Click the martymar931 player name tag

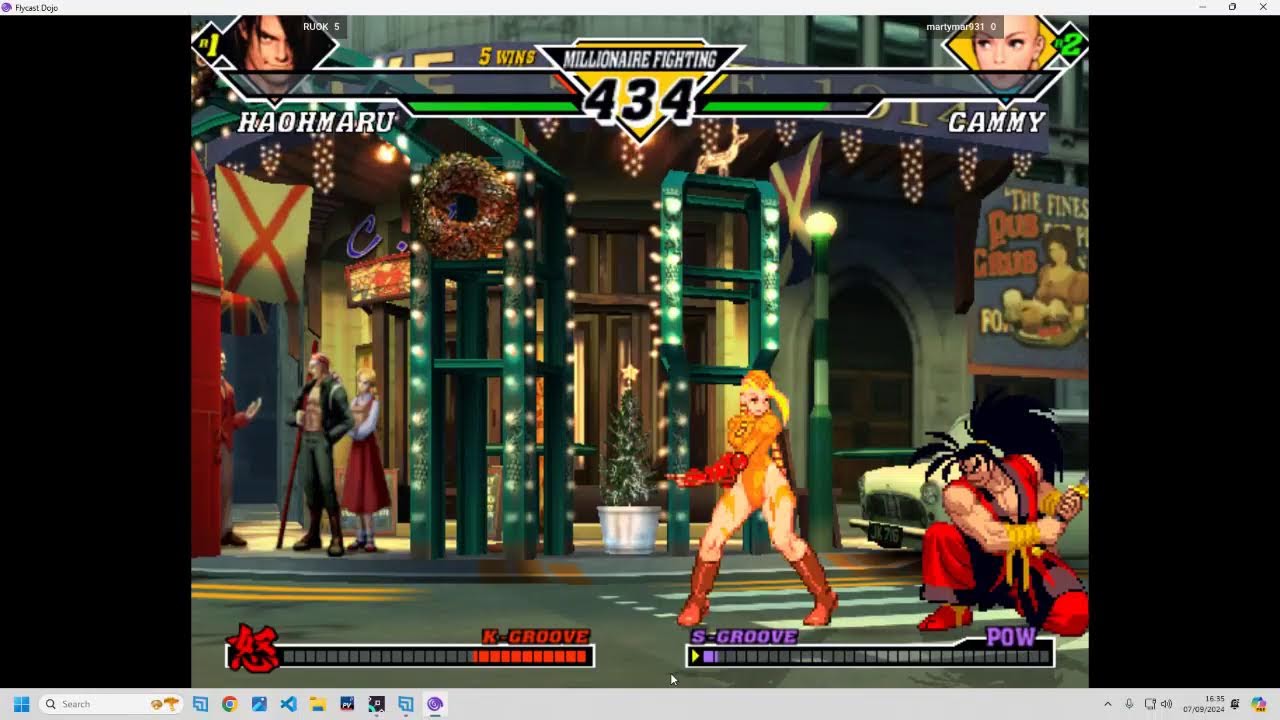click(x=961, y=26)
